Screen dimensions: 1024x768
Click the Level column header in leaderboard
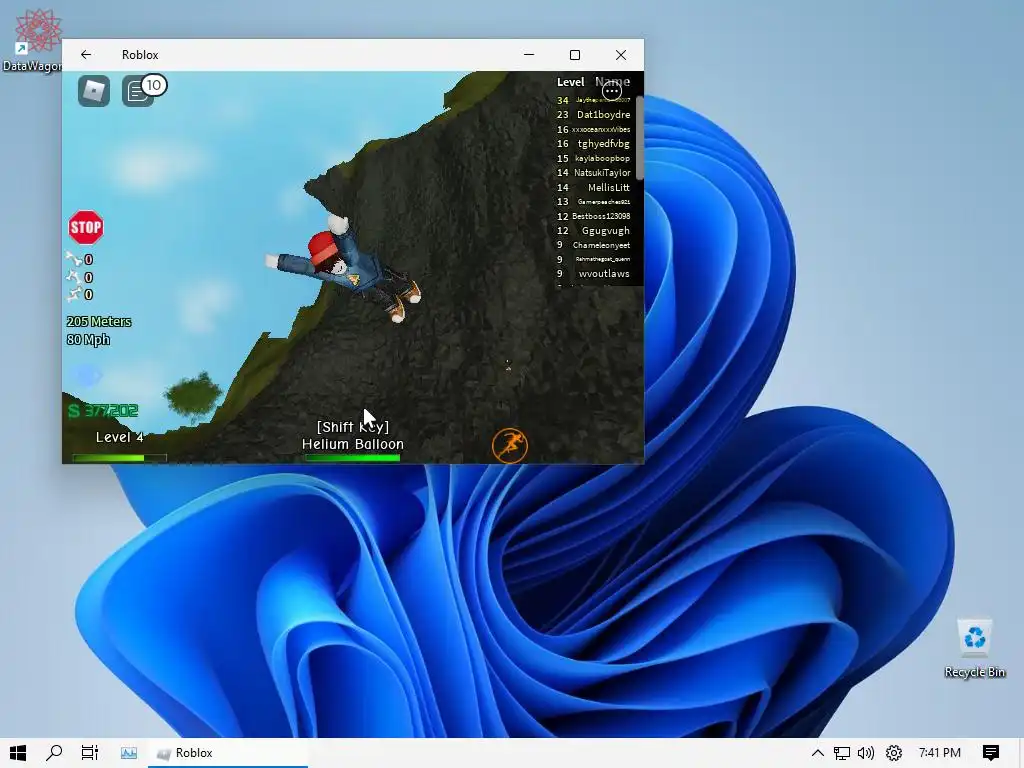coord(570,82)
